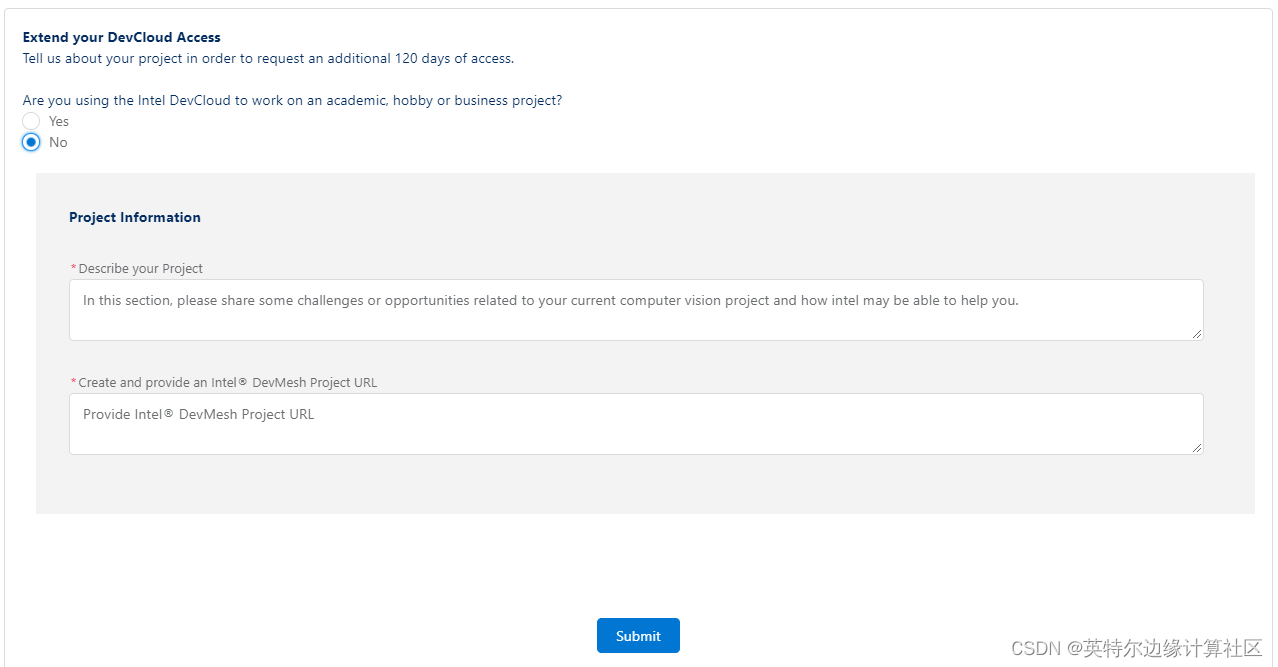Screen dimensions: 1278x667
Task: Click the 'Project Information' heading
Action: tap(135, 217)
